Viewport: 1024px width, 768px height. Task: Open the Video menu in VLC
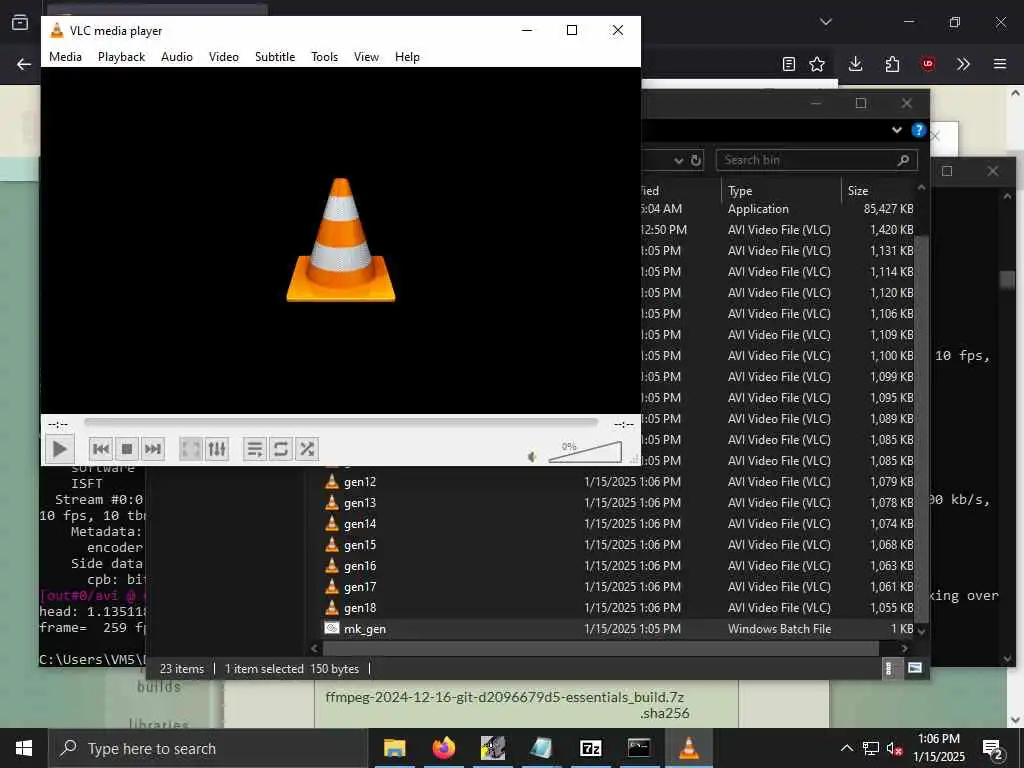tap(223, 57)
